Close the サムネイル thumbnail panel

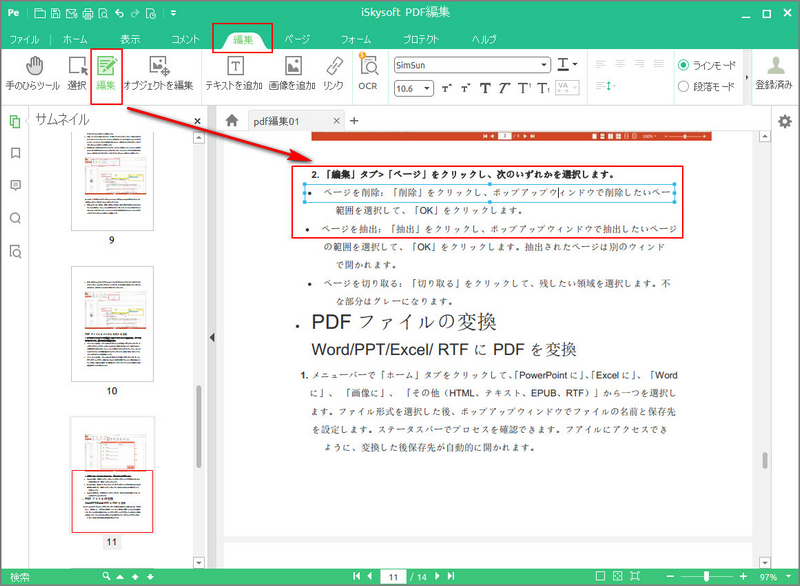(x=197, y=121)
